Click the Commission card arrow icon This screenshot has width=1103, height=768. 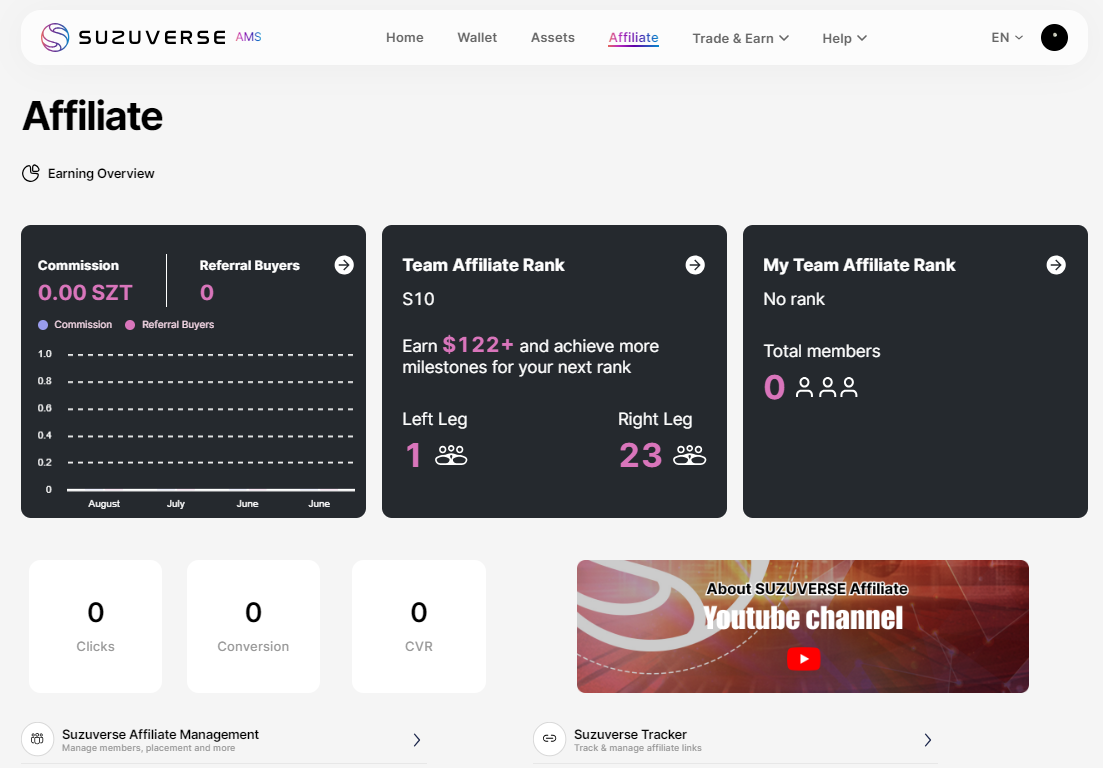point(344,265)
